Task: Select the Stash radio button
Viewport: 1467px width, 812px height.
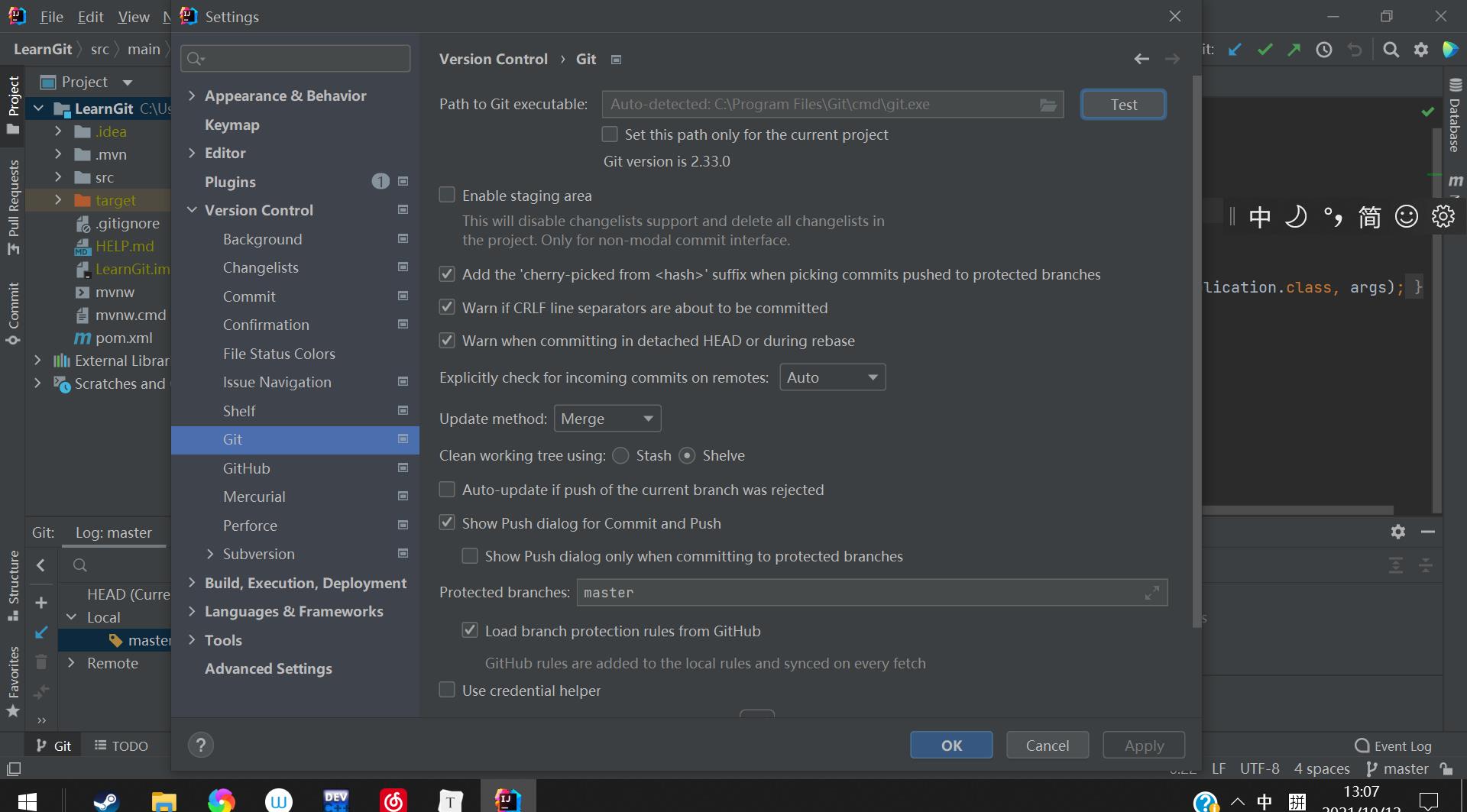Action: click(x=621, y=455)
